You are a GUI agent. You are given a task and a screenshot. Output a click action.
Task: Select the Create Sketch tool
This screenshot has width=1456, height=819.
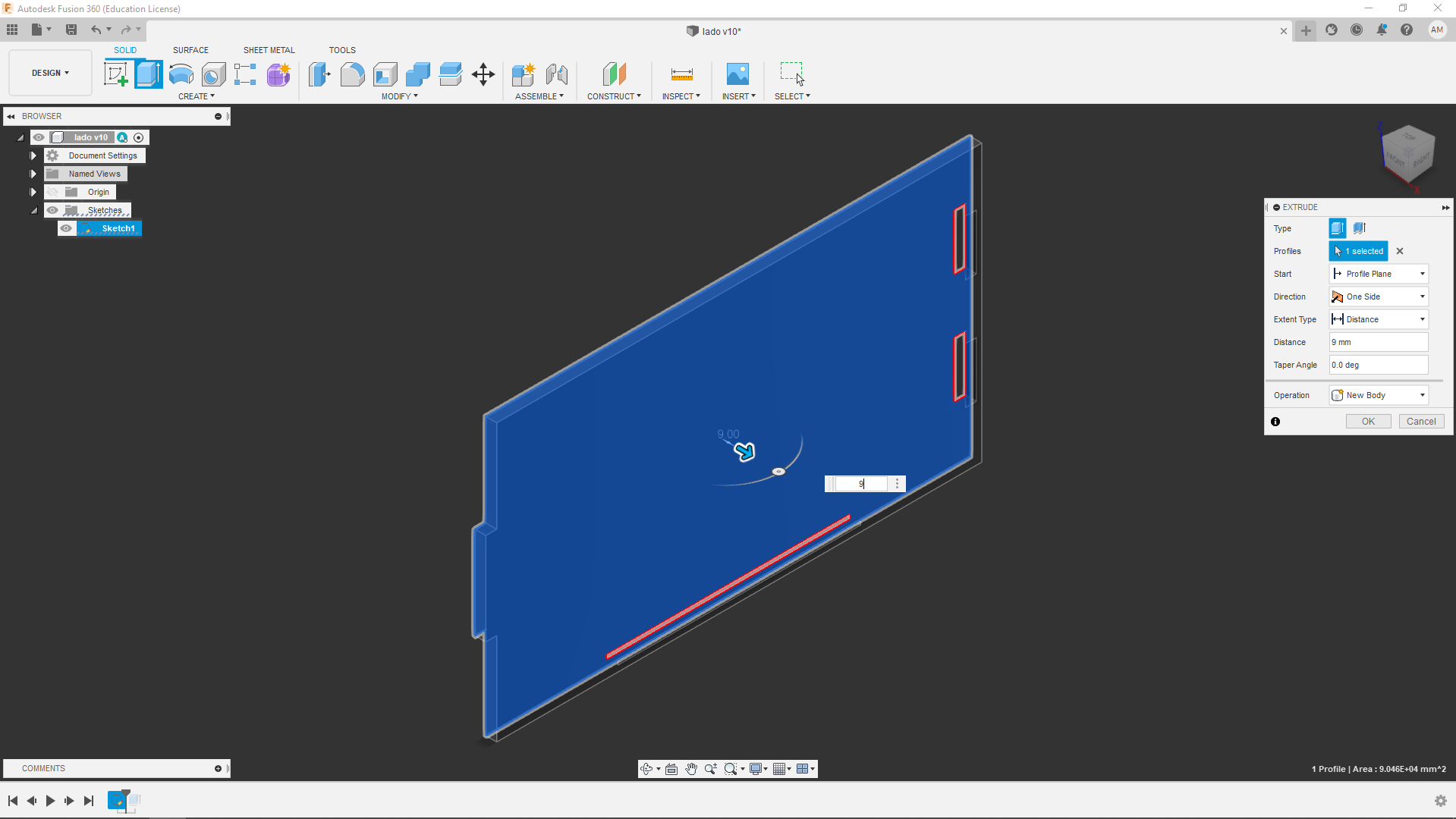[x=116, y=74]
